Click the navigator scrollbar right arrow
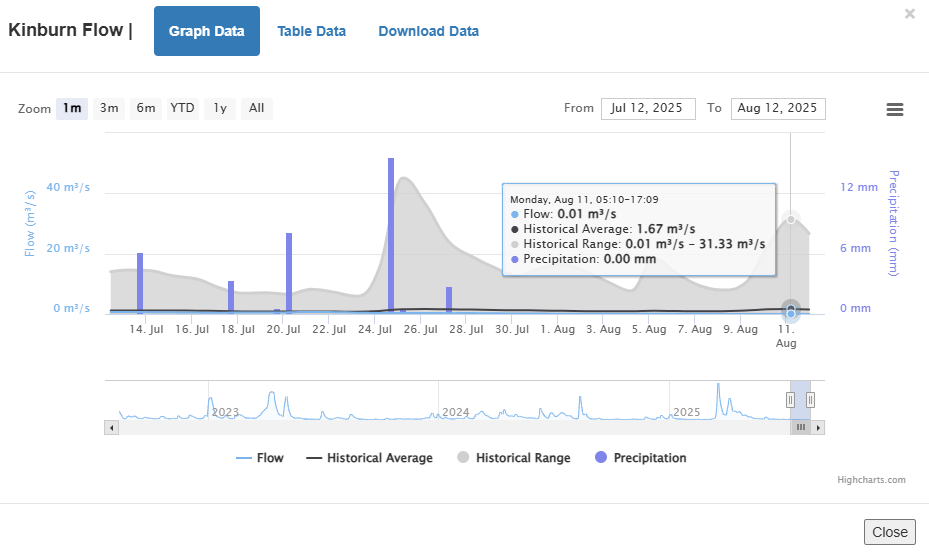This screenshot has width=929, height=558. click(818, 427)
